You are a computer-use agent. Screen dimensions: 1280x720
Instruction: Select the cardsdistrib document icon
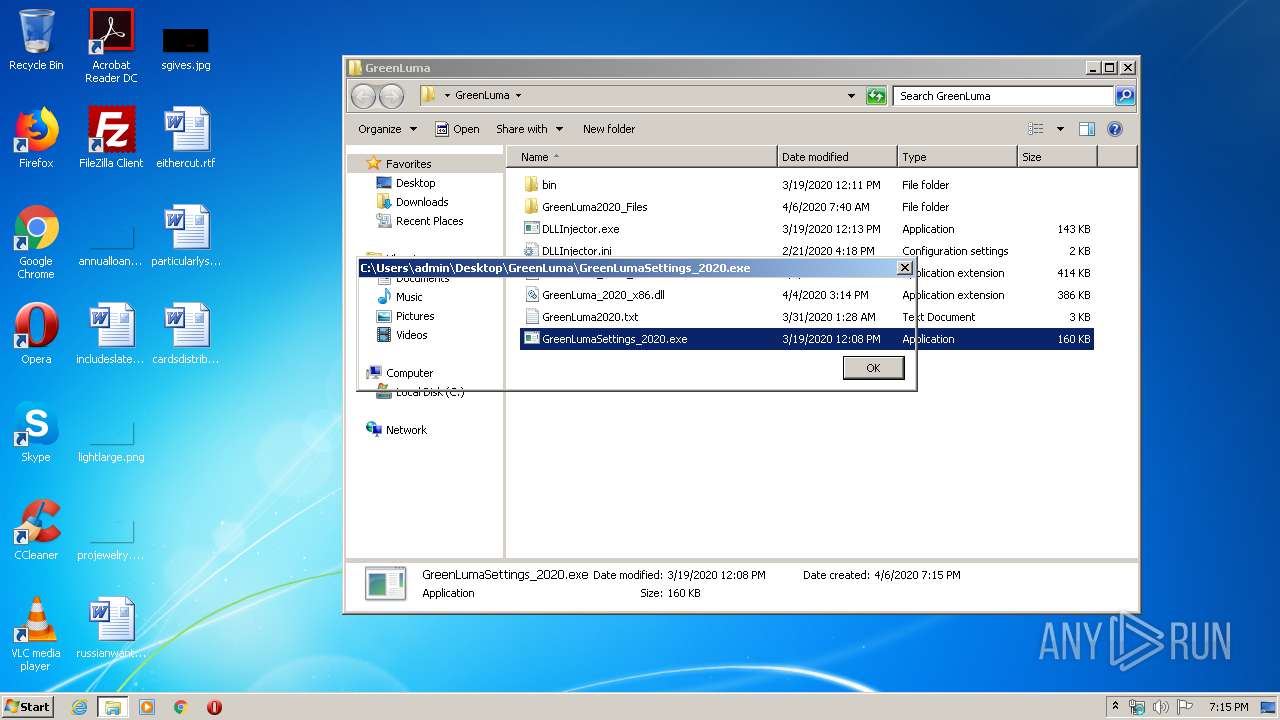[x=186, y=334]
